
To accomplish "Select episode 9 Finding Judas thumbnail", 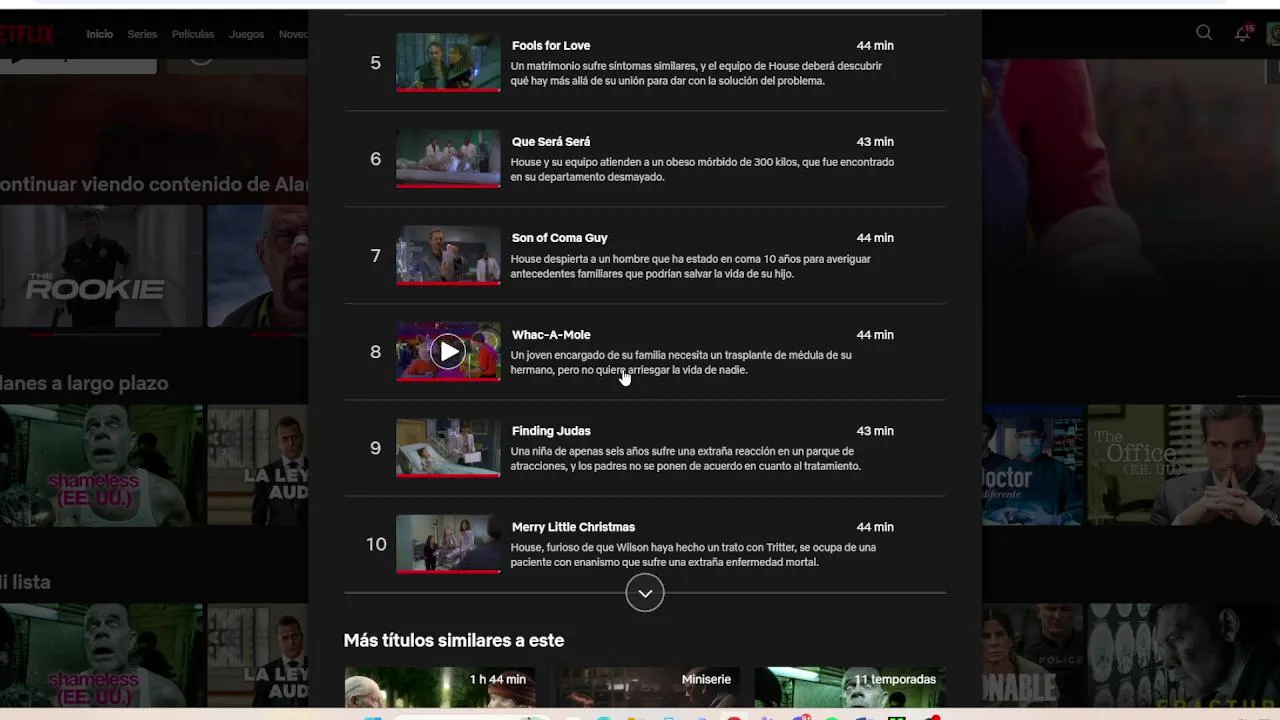I will coord(448,447).
